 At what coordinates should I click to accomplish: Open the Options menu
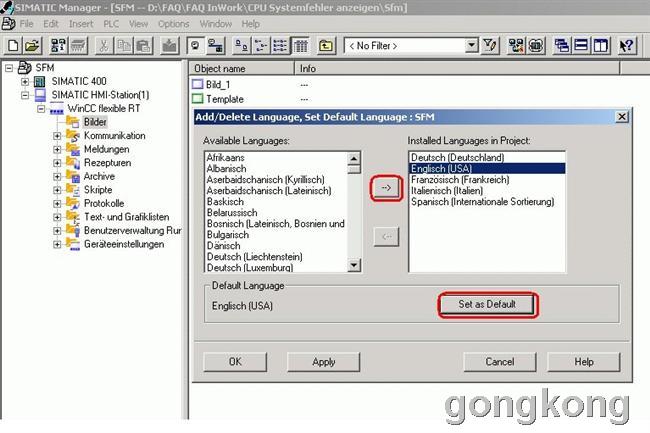click(173, 24)
